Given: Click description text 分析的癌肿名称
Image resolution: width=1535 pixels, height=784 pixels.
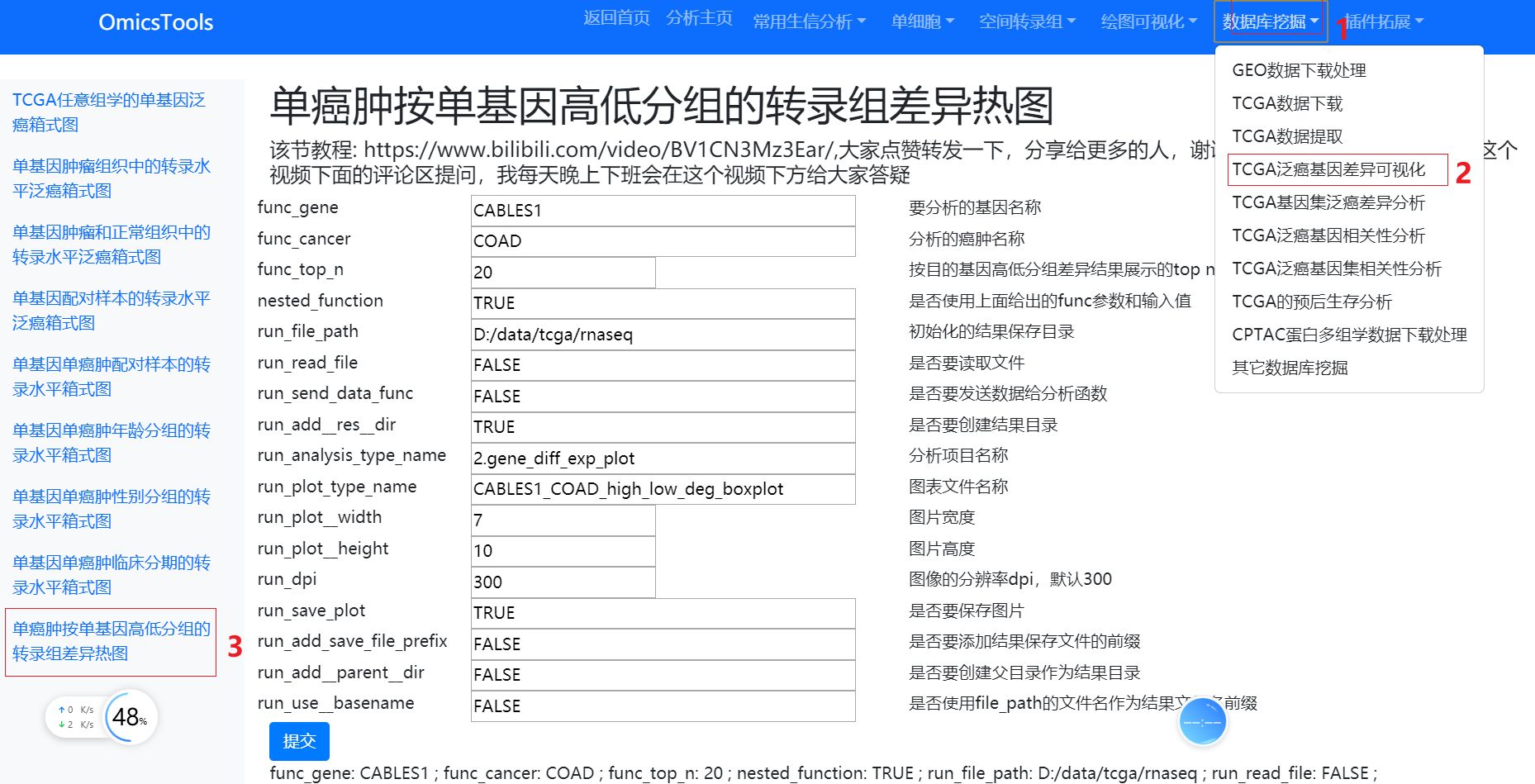Looking at the screenshot, I should (967, 239).
